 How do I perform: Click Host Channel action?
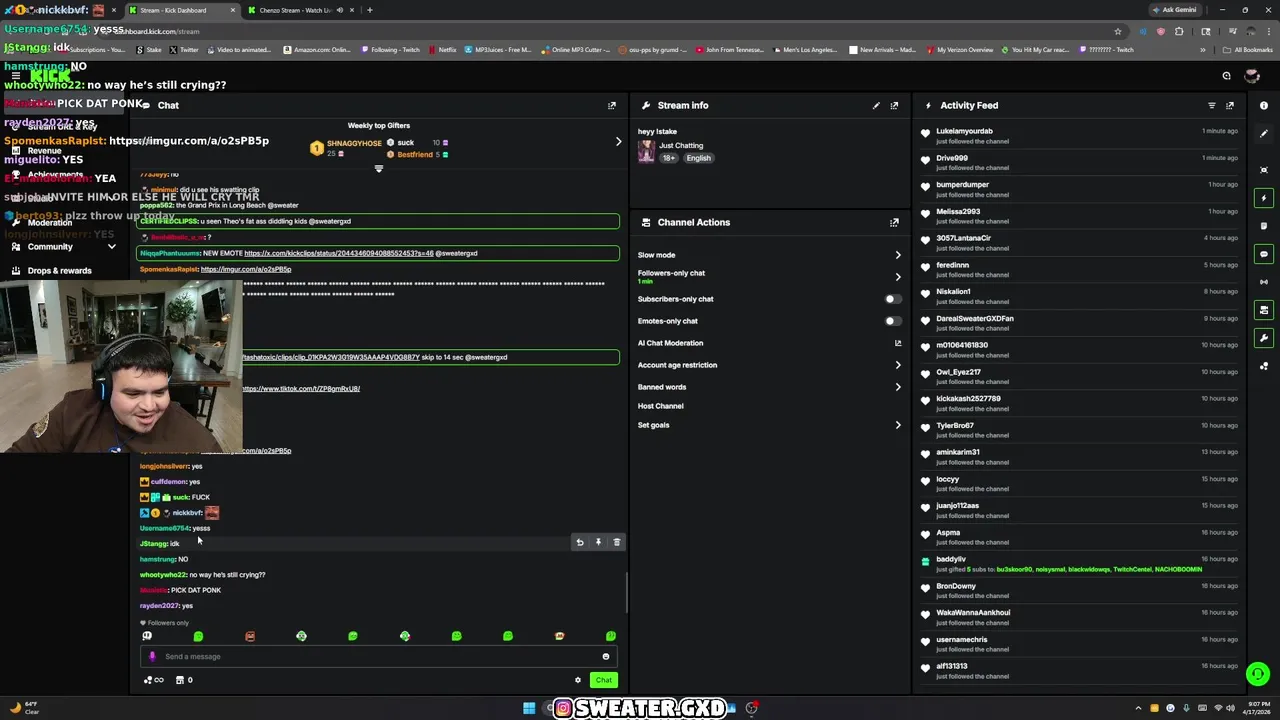tap(661, 406)
